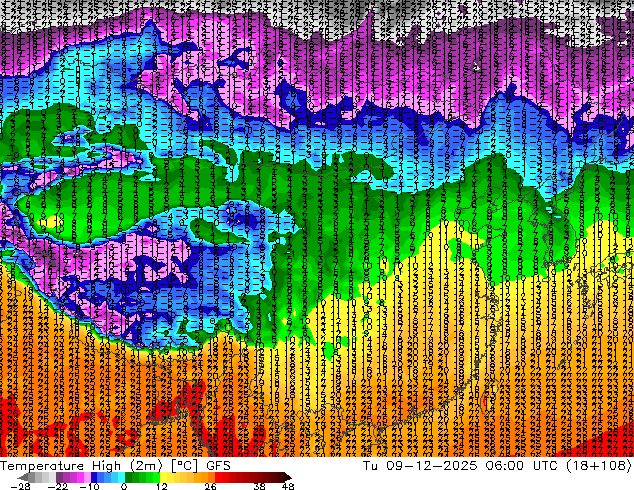
Task: Click the '-22' legend value
Action: point(57,486)
